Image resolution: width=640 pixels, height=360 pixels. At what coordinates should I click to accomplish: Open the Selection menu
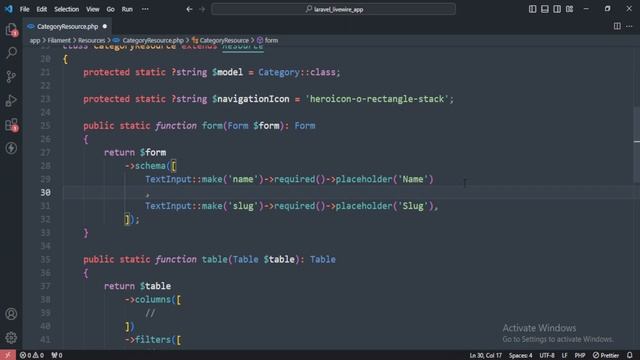67,9
